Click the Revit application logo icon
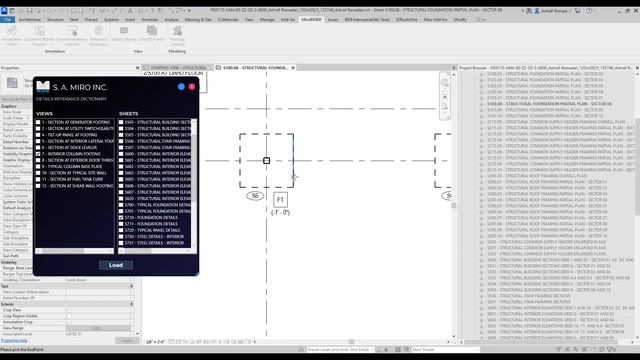Image resolution: width=640 pixels, height=360 pixels. 4,11
